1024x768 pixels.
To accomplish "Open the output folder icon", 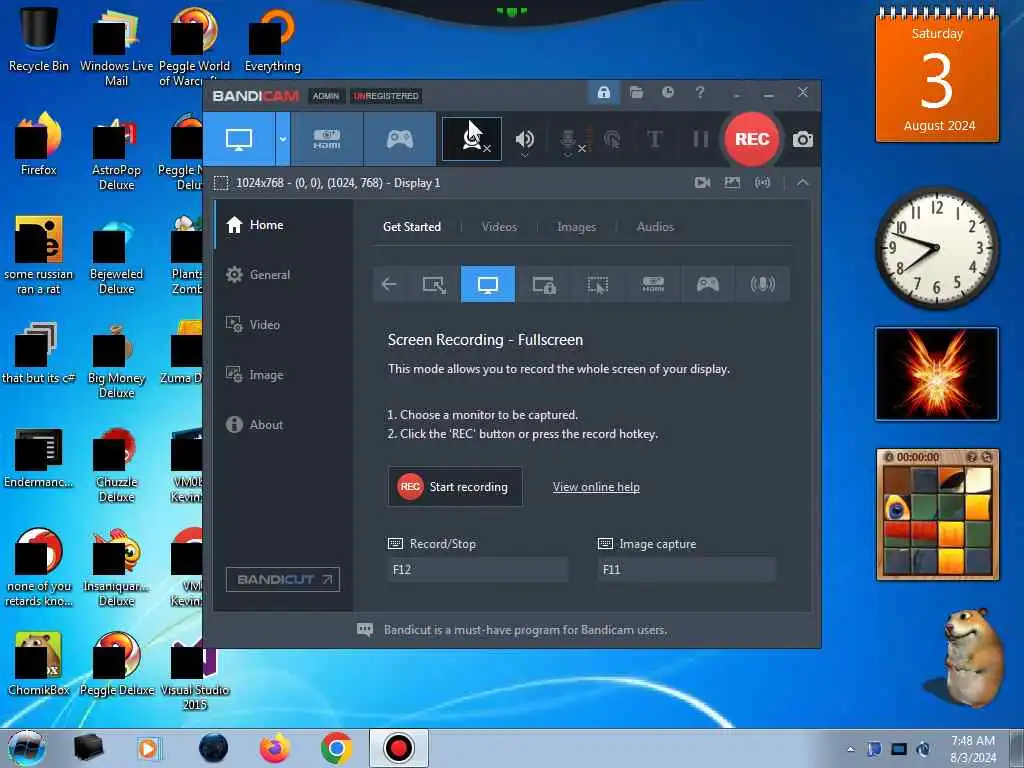I will pyautogui.click(x=636, y=92).
